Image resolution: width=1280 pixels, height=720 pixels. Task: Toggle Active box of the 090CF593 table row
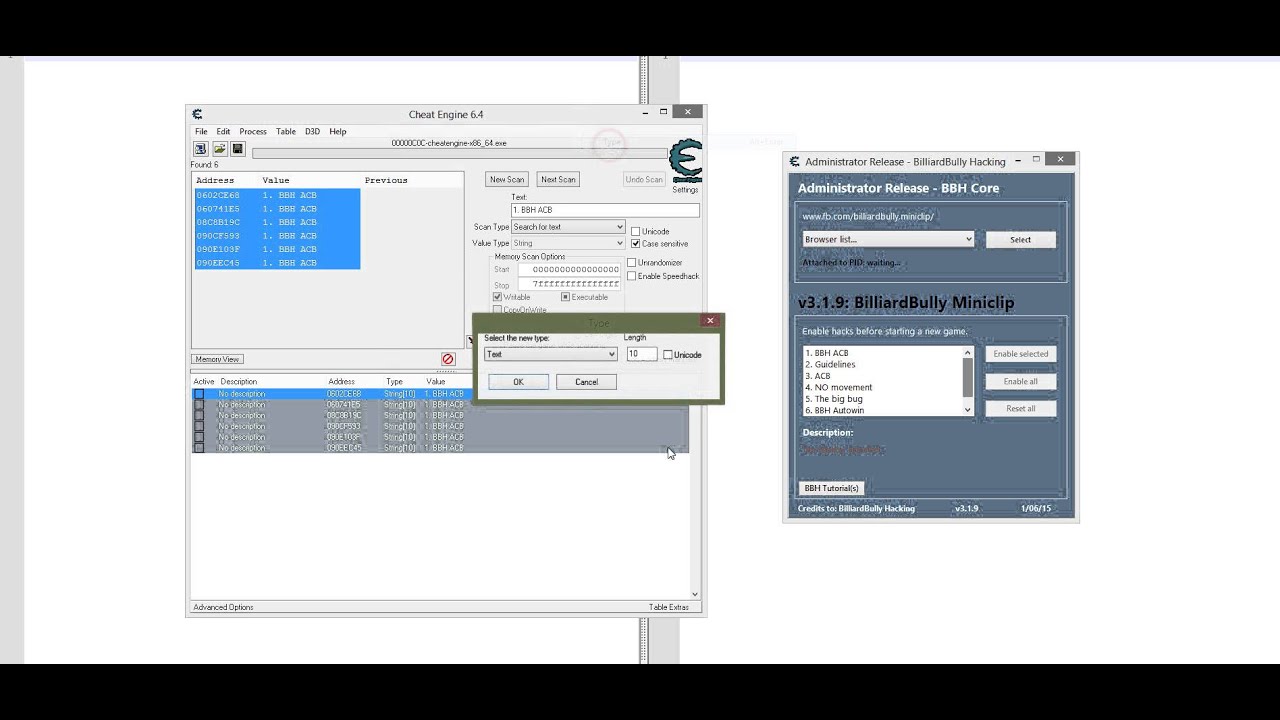coord(198,427)
